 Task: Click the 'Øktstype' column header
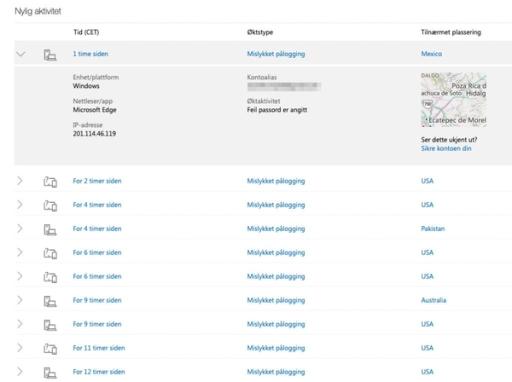pos(260,32)
